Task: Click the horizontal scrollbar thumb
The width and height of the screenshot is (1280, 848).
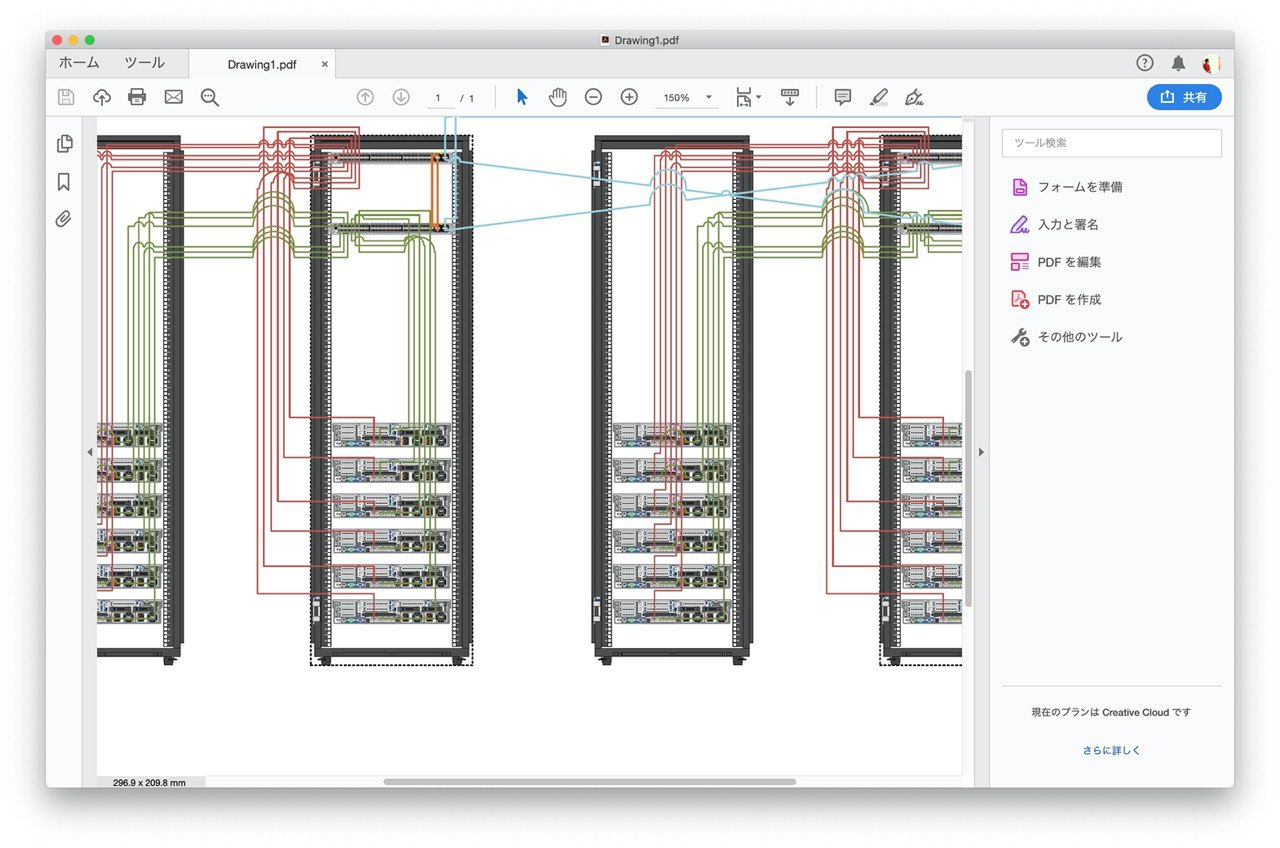Action: [x=589, y=782]
